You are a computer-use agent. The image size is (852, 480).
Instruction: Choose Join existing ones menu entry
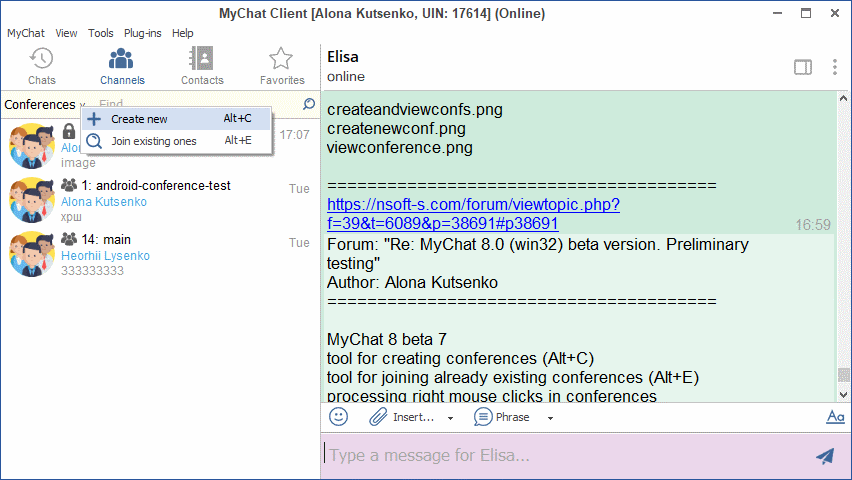pyautogui.click(x=177, y=141)
